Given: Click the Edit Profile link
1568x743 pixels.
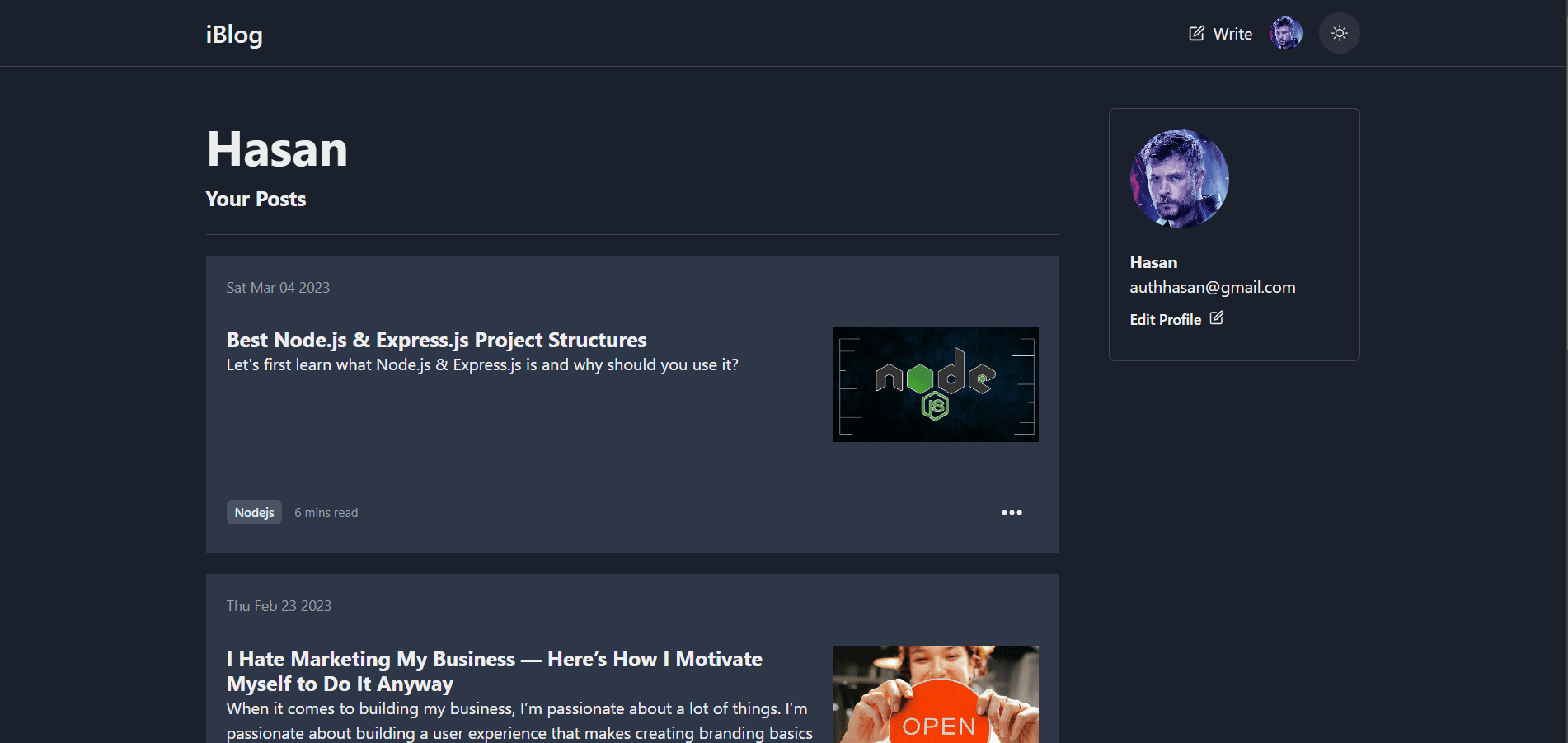Looking at the screenshot, I should coord(1166,319).
